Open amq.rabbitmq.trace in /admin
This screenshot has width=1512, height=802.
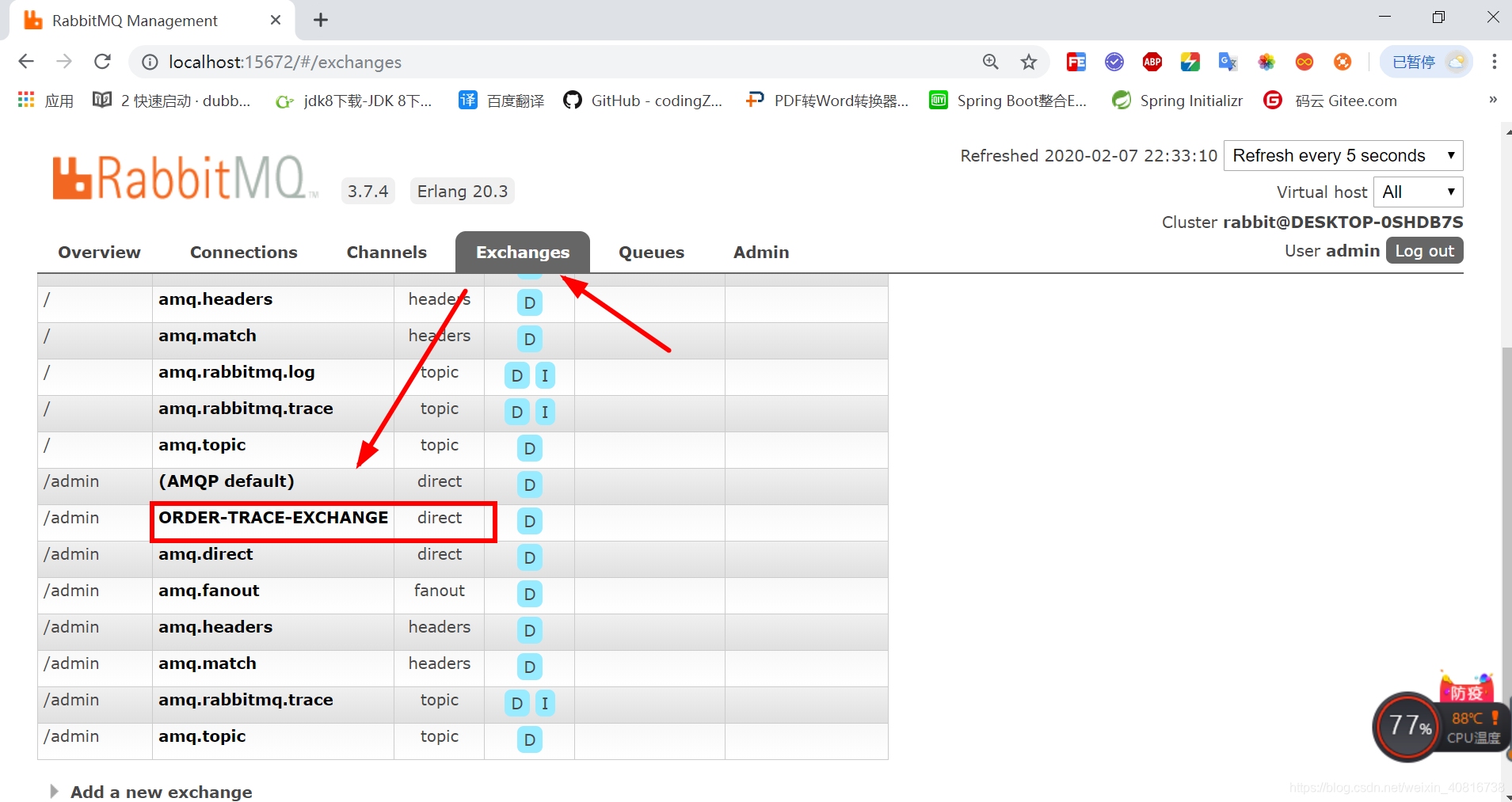(x=246, y=700)
